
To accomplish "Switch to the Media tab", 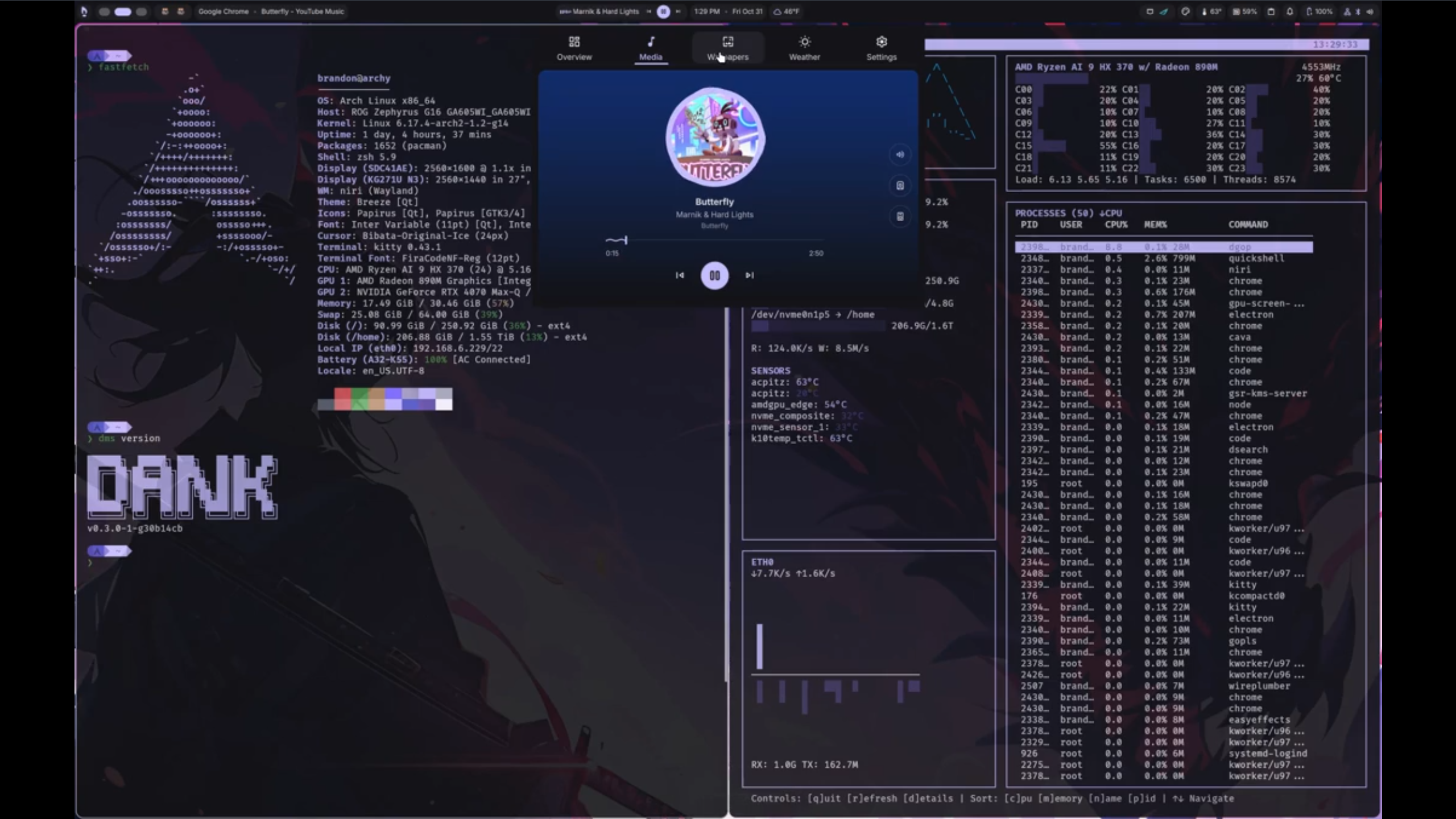I will (651, 48).
